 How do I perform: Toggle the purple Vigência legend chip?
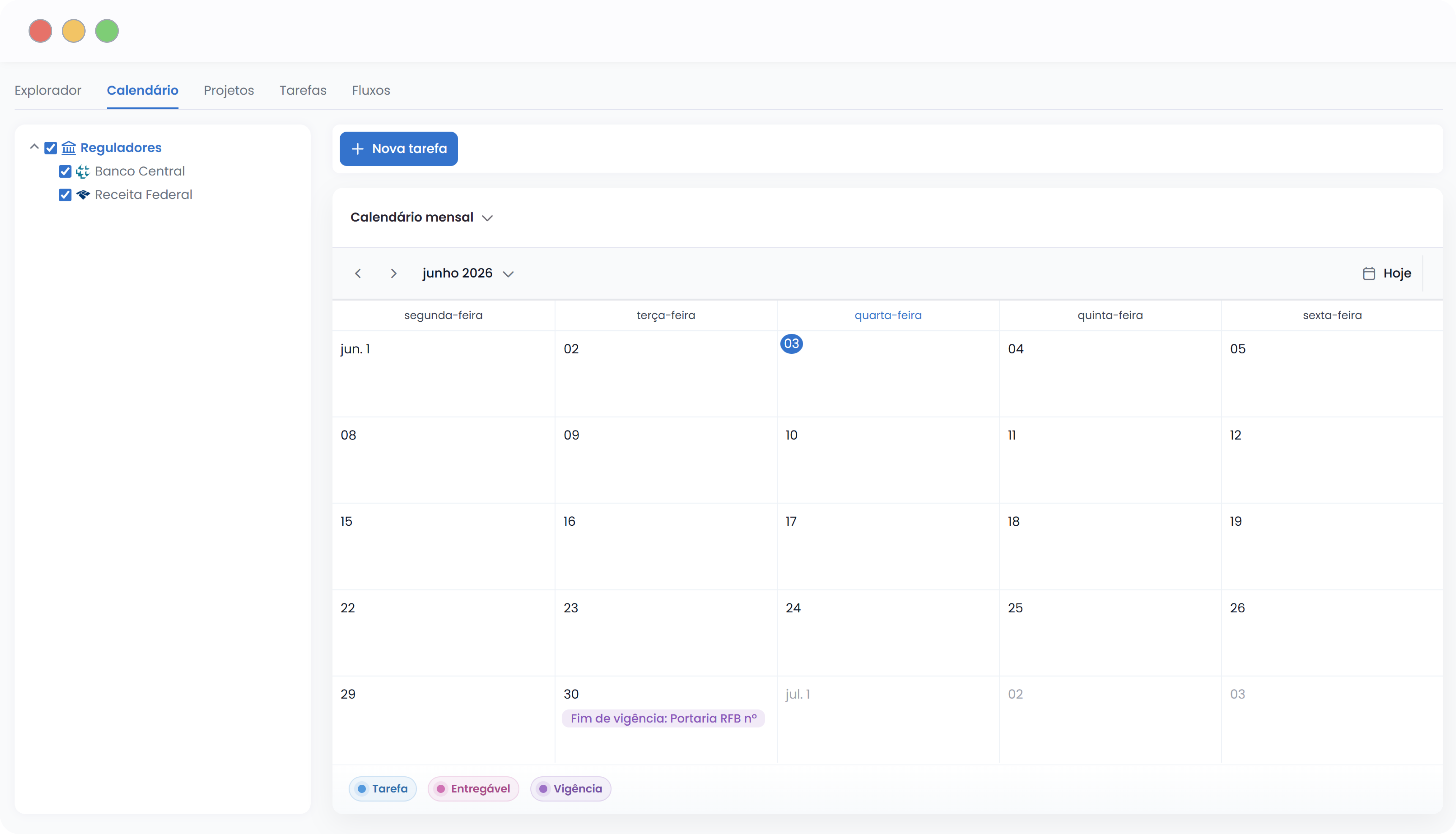571,789
